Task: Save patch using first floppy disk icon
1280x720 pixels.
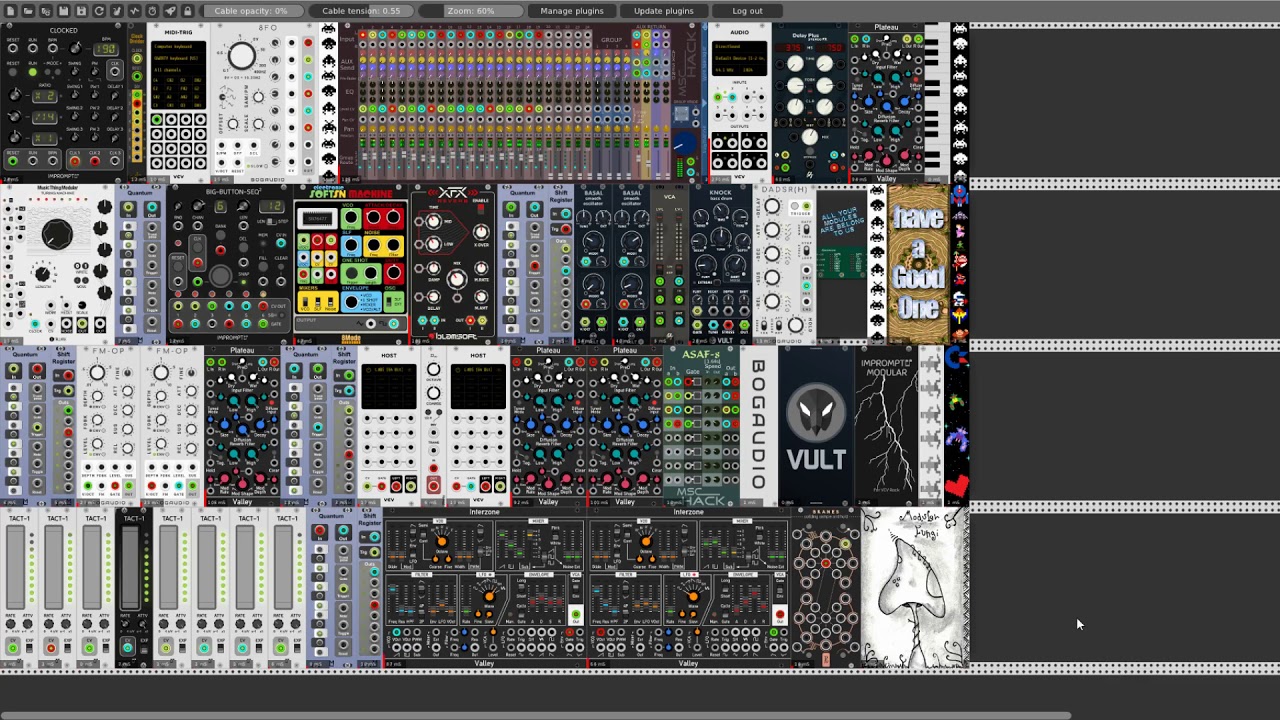Action: coord(63,11)
